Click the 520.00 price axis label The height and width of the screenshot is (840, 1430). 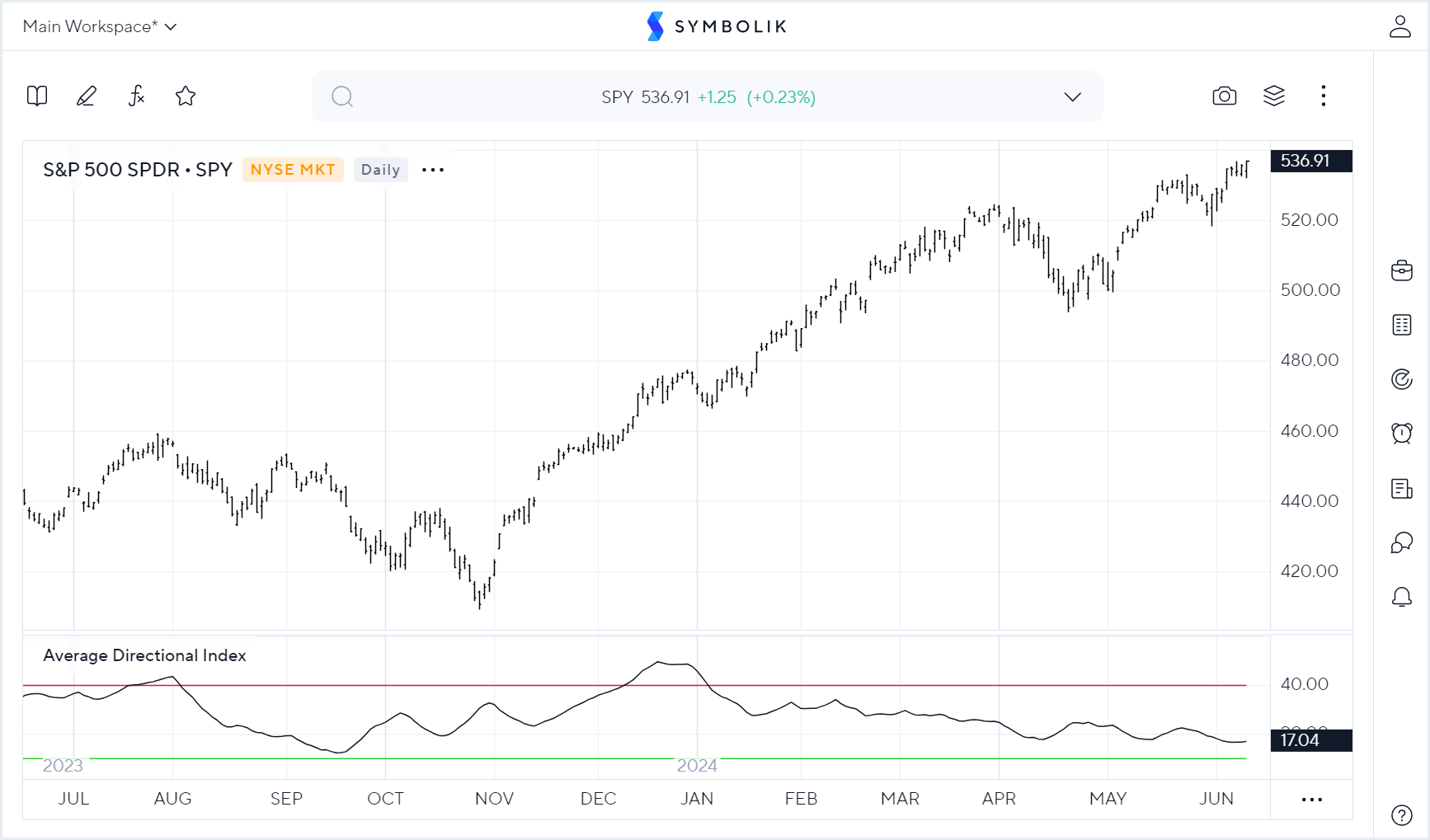coord(1310,220)
